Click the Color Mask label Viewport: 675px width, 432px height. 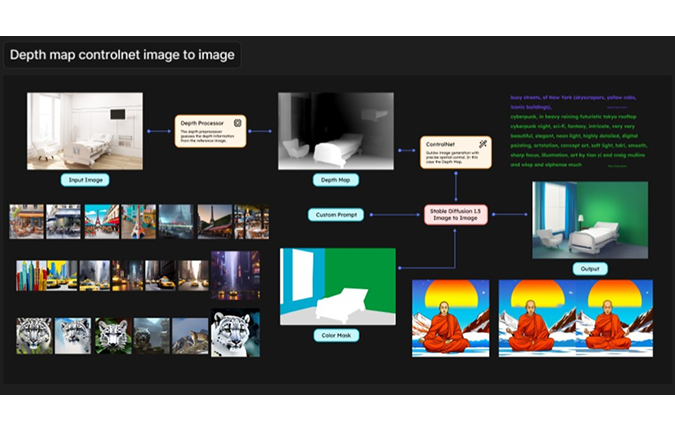(336, 335)
